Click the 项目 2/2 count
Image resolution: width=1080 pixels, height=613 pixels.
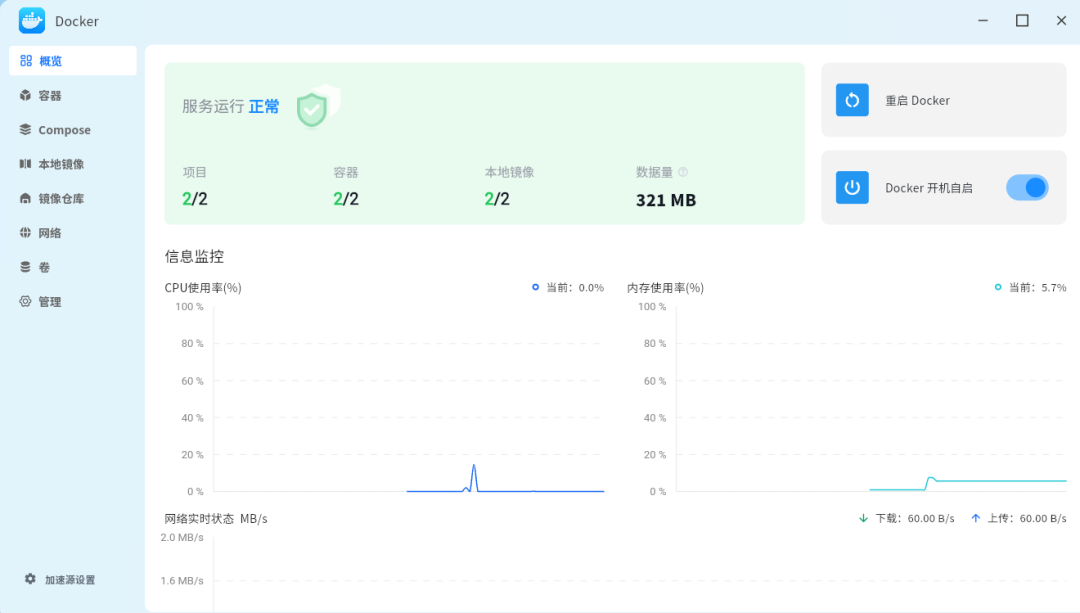tap(195, 199)
